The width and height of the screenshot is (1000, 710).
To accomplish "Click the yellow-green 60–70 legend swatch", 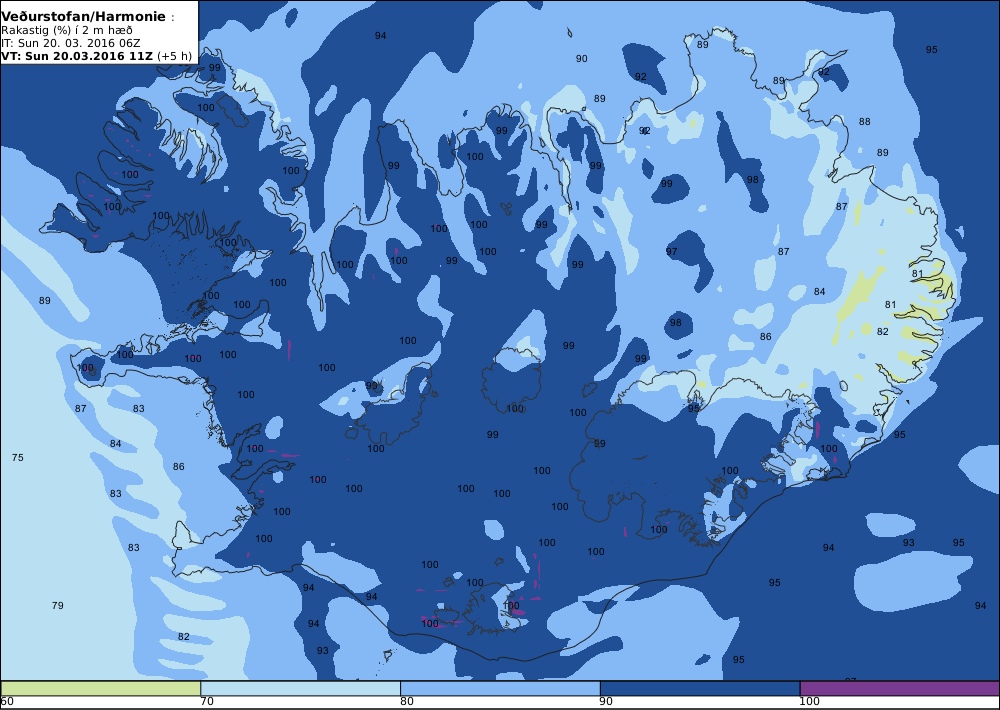I will click(x=101, y=688).
